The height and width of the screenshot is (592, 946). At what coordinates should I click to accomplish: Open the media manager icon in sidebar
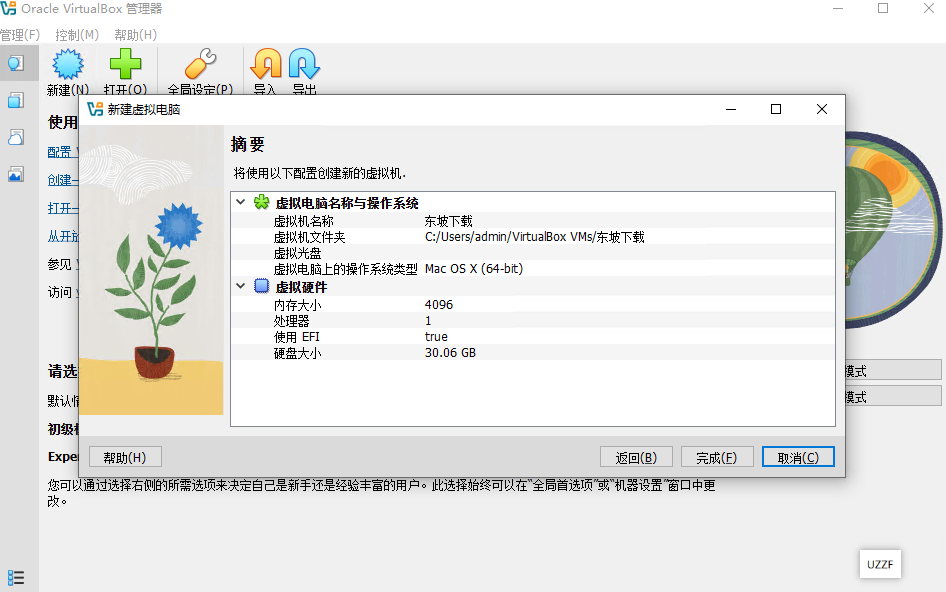[x=15, y=174]
